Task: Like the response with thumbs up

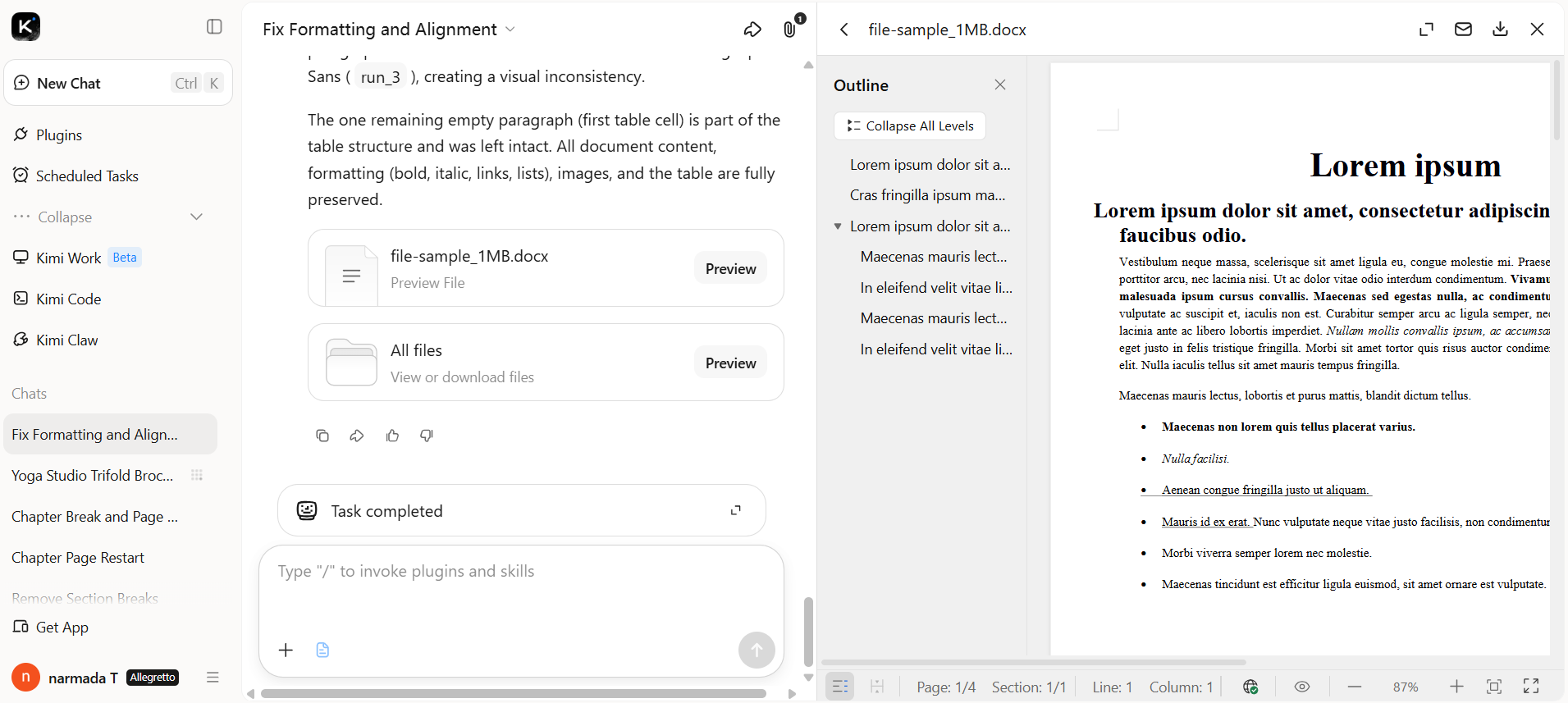Action: (392, 436)
